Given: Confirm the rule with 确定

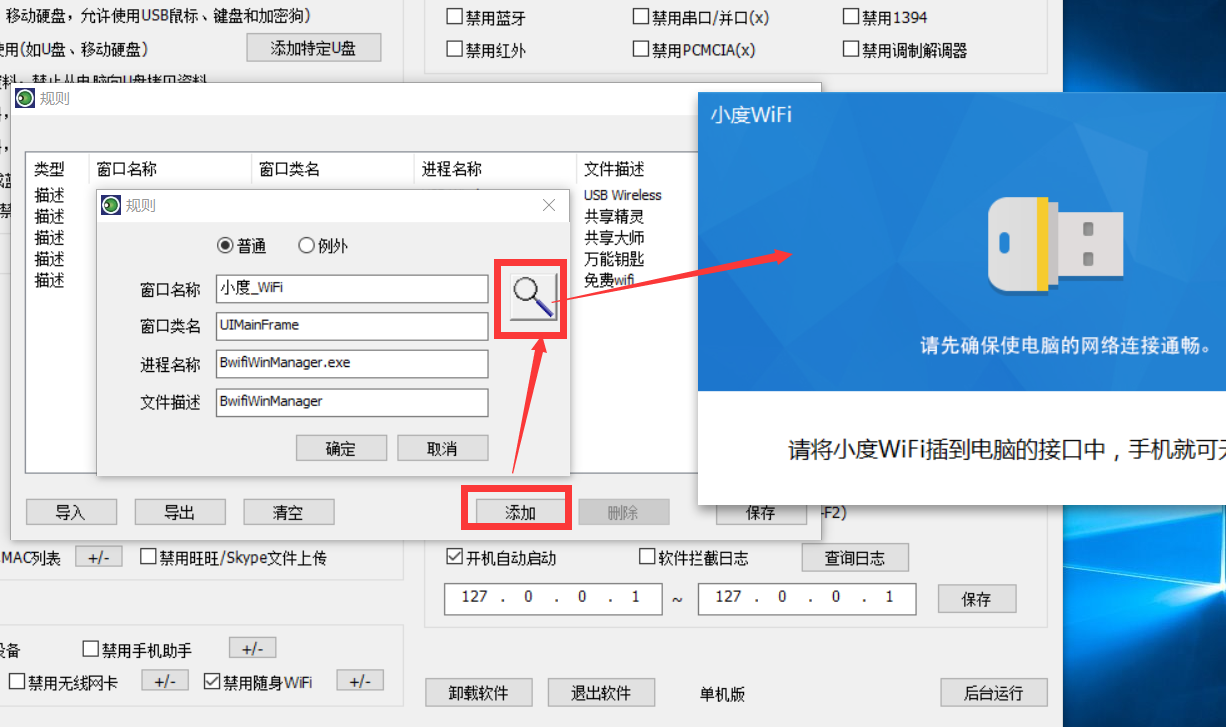Looking at the screenshot, I should pos(341,448).
